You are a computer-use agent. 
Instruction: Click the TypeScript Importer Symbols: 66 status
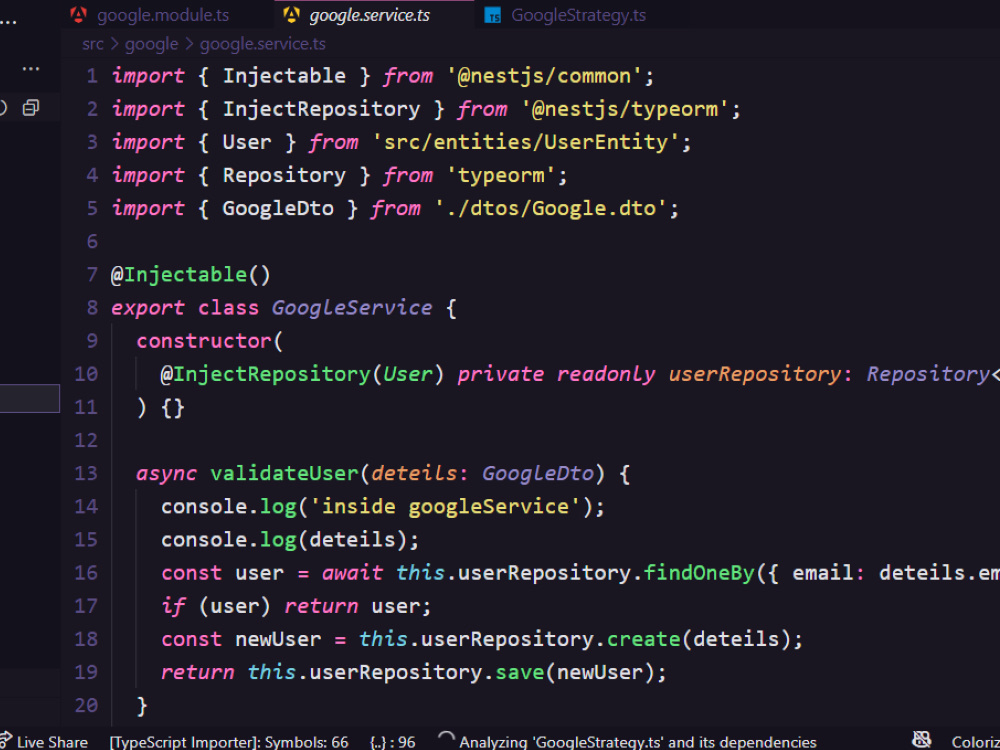click(x=229, y=742)
